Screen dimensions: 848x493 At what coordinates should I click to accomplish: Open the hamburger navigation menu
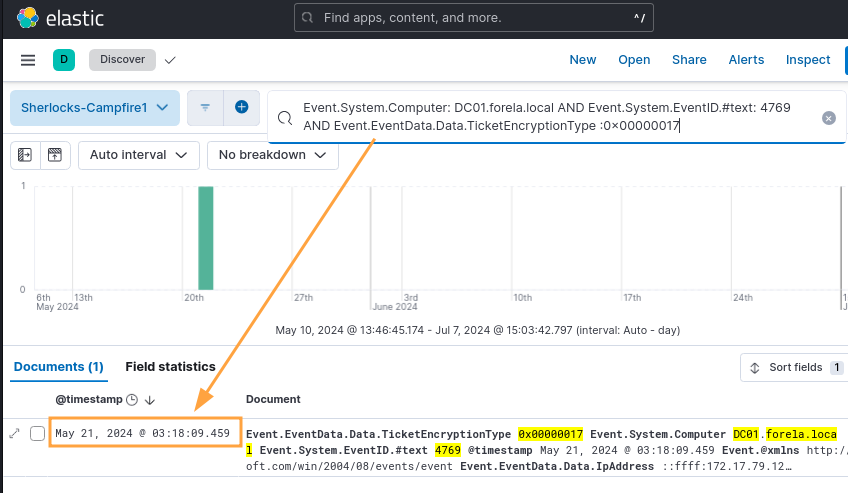[28, 60]
